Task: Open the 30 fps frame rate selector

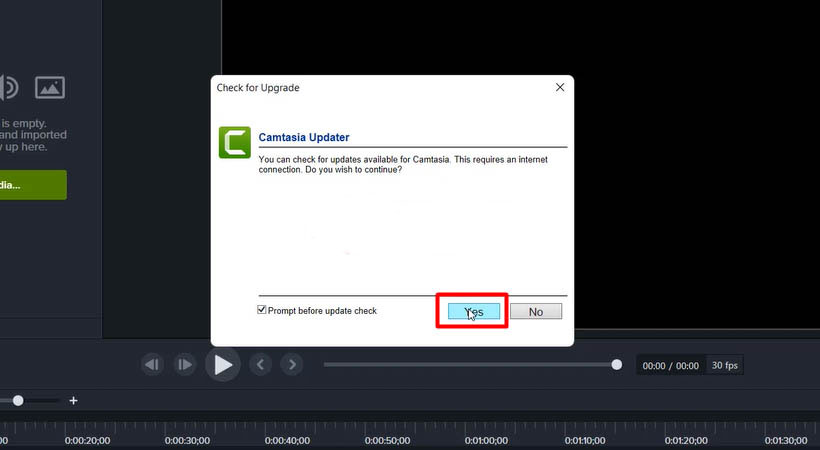Action: [724, 366]
